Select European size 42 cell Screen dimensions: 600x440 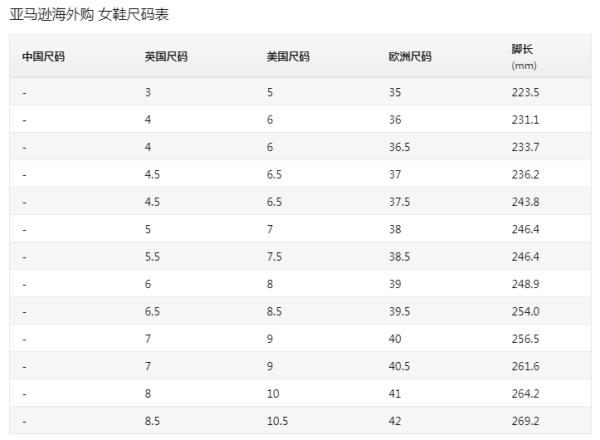coord(395,421)
